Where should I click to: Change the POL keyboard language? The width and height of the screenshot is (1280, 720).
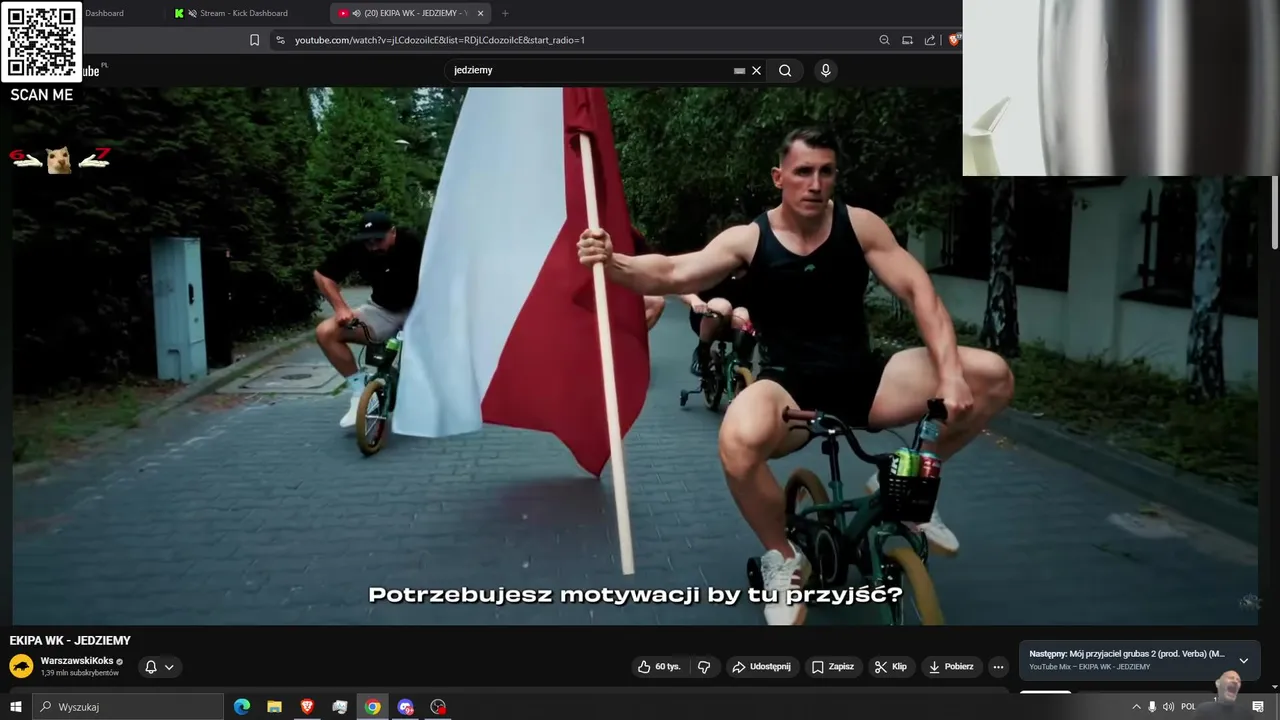tap(1188, 707)
